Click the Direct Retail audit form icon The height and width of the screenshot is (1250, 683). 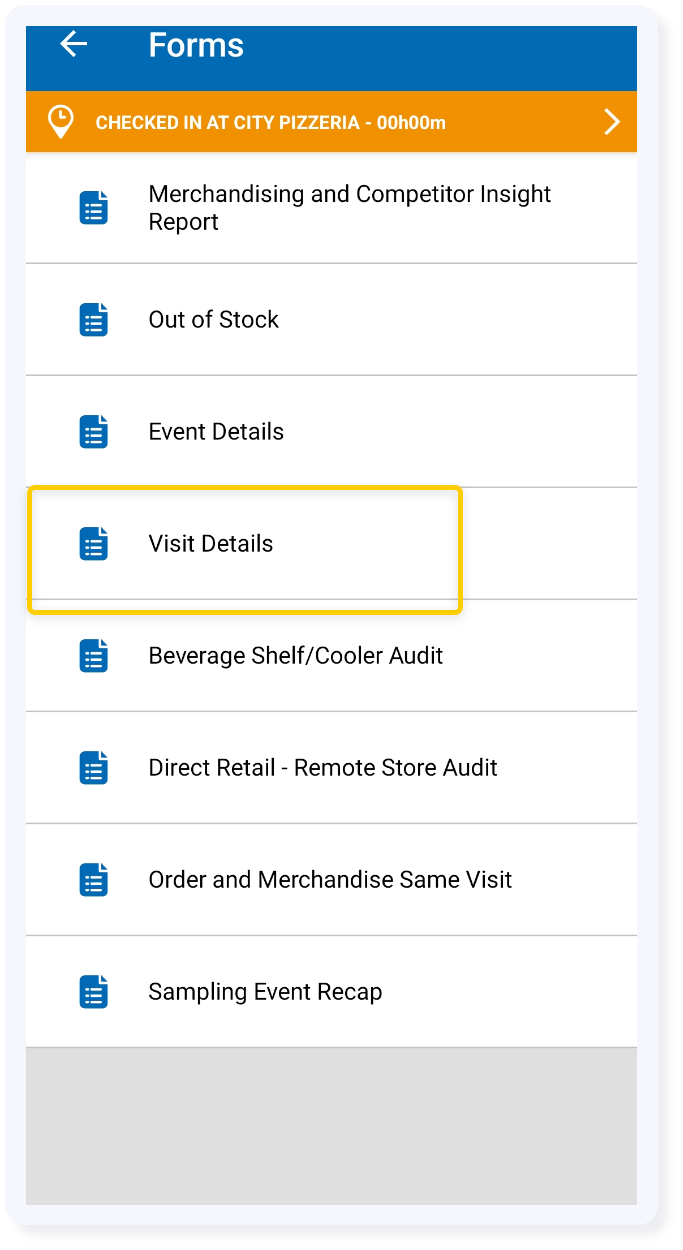[x=94, y=768]
